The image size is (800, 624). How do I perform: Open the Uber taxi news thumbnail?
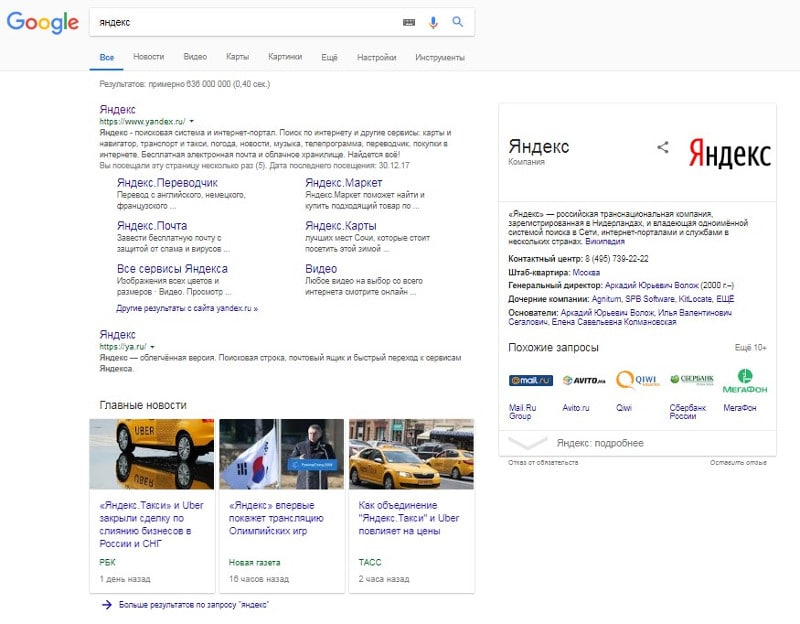click(152, 454)
